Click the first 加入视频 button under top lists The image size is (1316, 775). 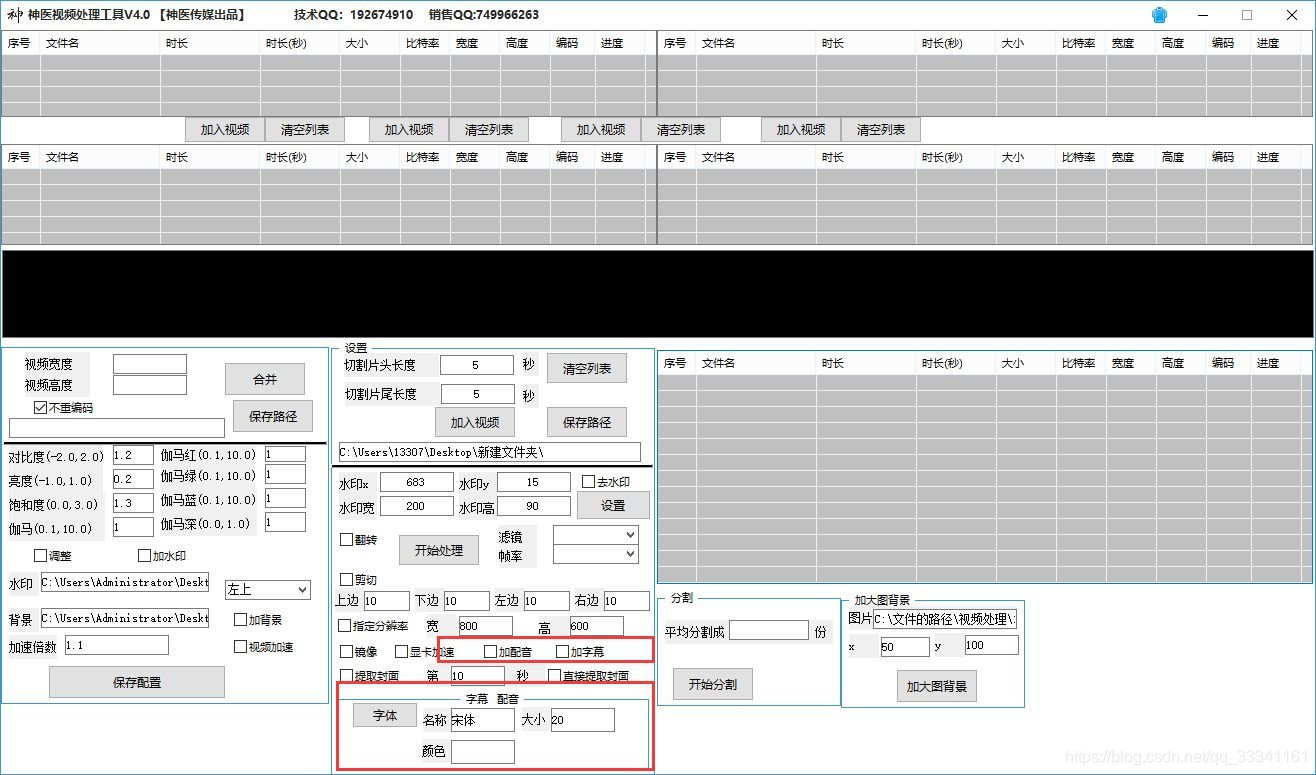point(225,129)
